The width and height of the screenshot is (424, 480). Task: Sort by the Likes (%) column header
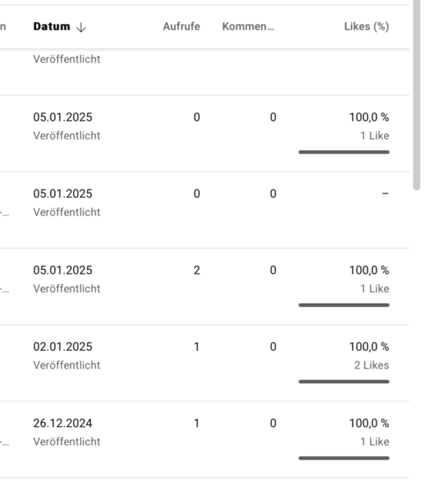[x=366, y=26]
